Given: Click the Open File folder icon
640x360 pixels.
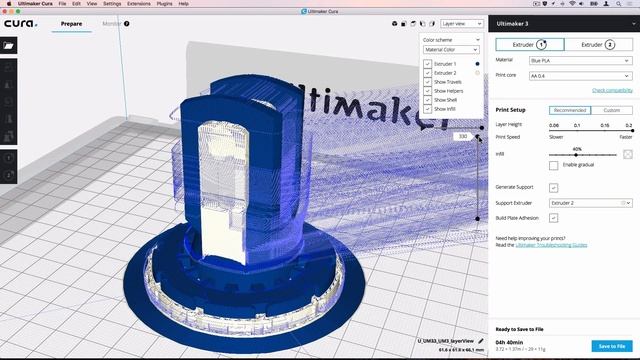Looking at the screenshot, I should click(9, 46).
